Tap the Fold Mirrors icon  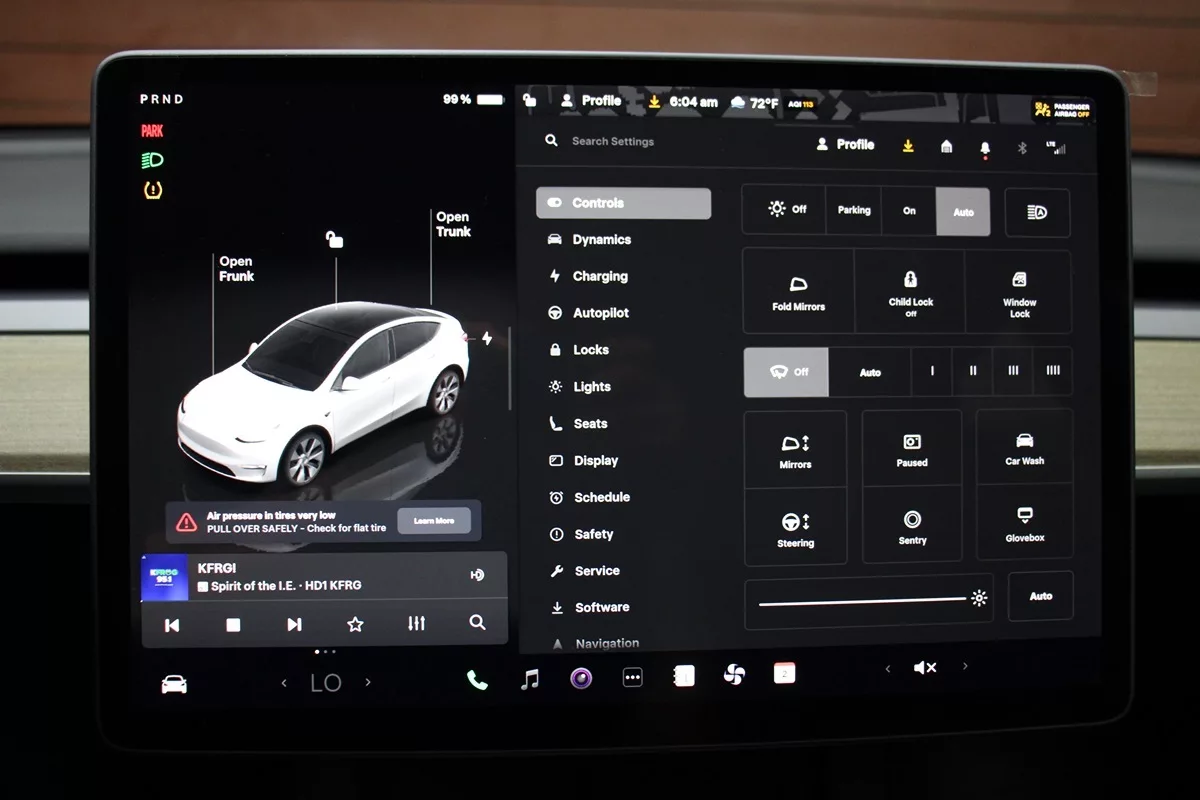[798, 292]
